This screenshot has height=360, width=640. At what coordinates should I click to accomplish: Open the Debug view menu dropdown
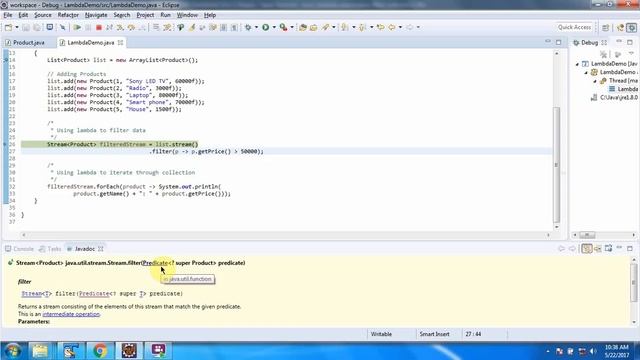tap(631, 54)
